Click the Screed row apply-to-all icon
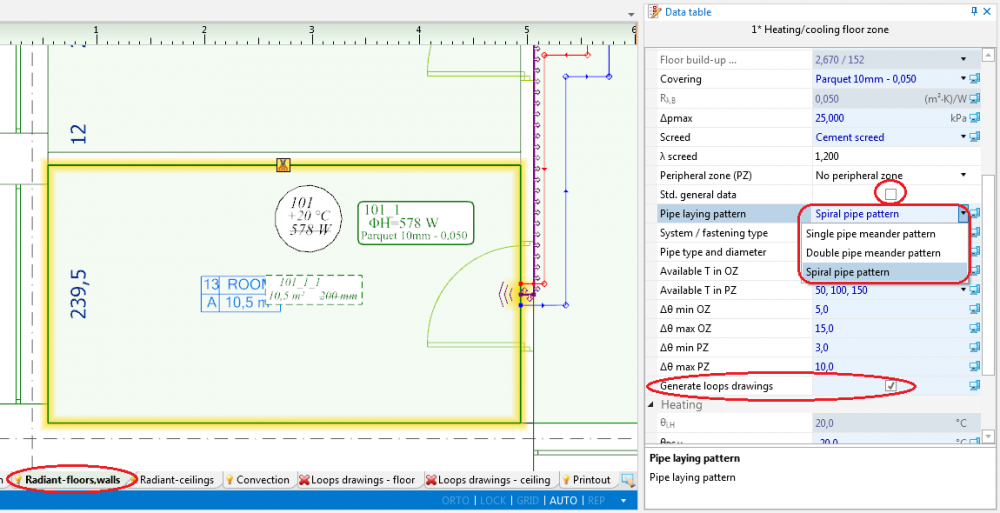The image size is (1000, 513). click(975, 137)
